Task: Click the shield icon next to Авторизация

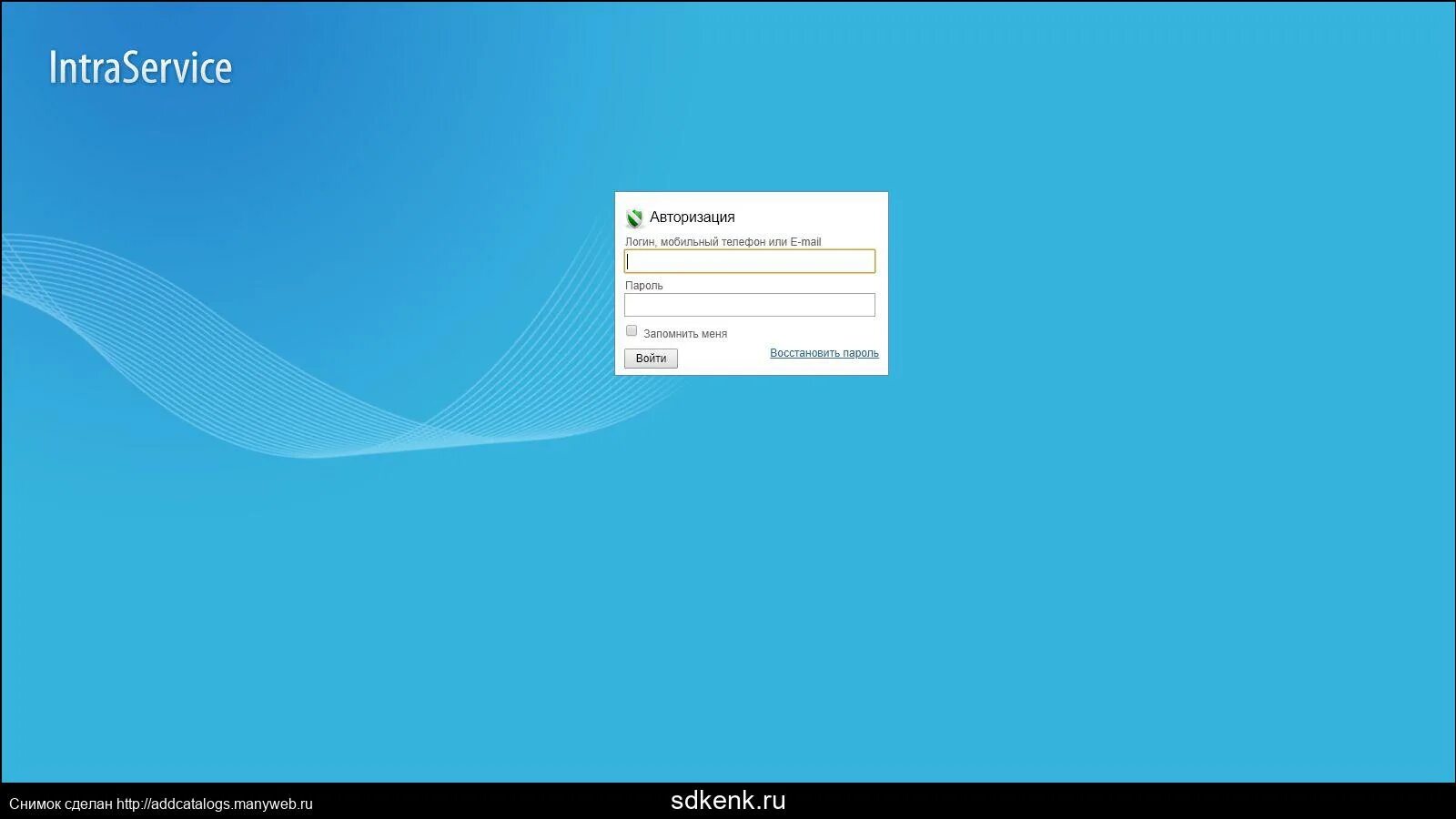Action: [x=634, y=217]
